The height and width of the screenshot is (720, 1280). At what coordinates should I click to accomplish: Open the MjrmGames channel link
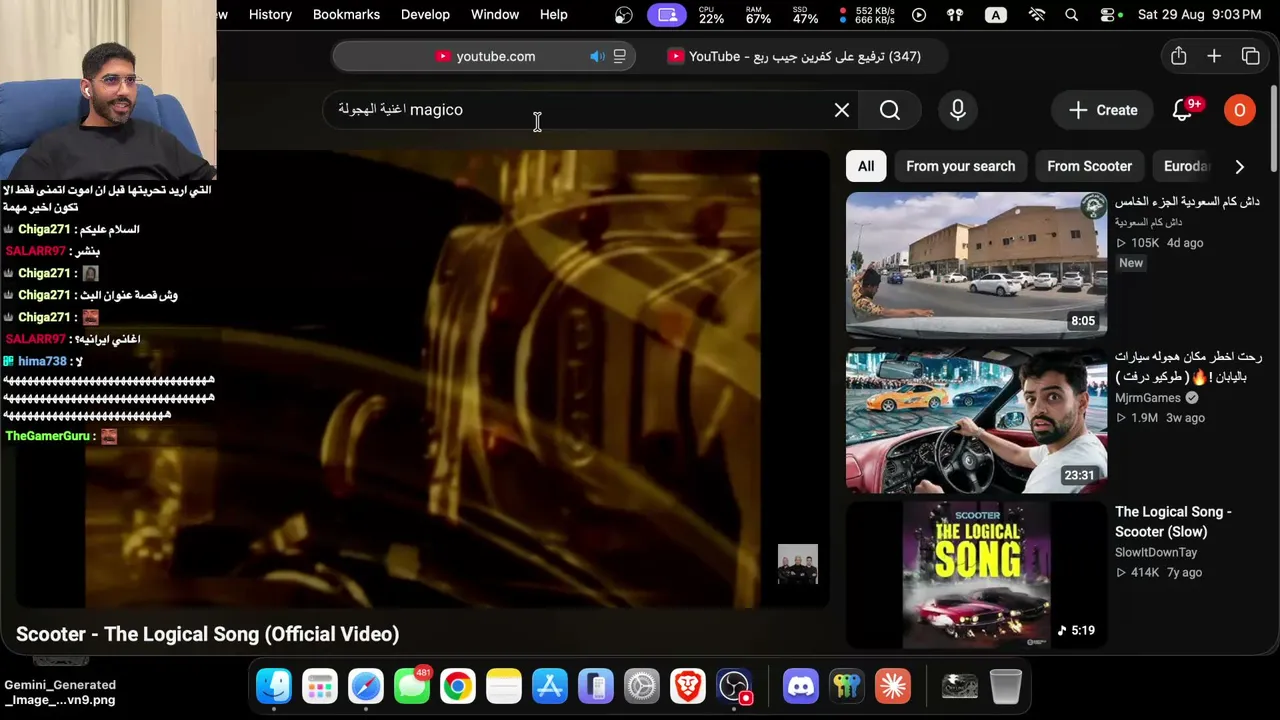pyautogui.click(x=1148, y=398)
